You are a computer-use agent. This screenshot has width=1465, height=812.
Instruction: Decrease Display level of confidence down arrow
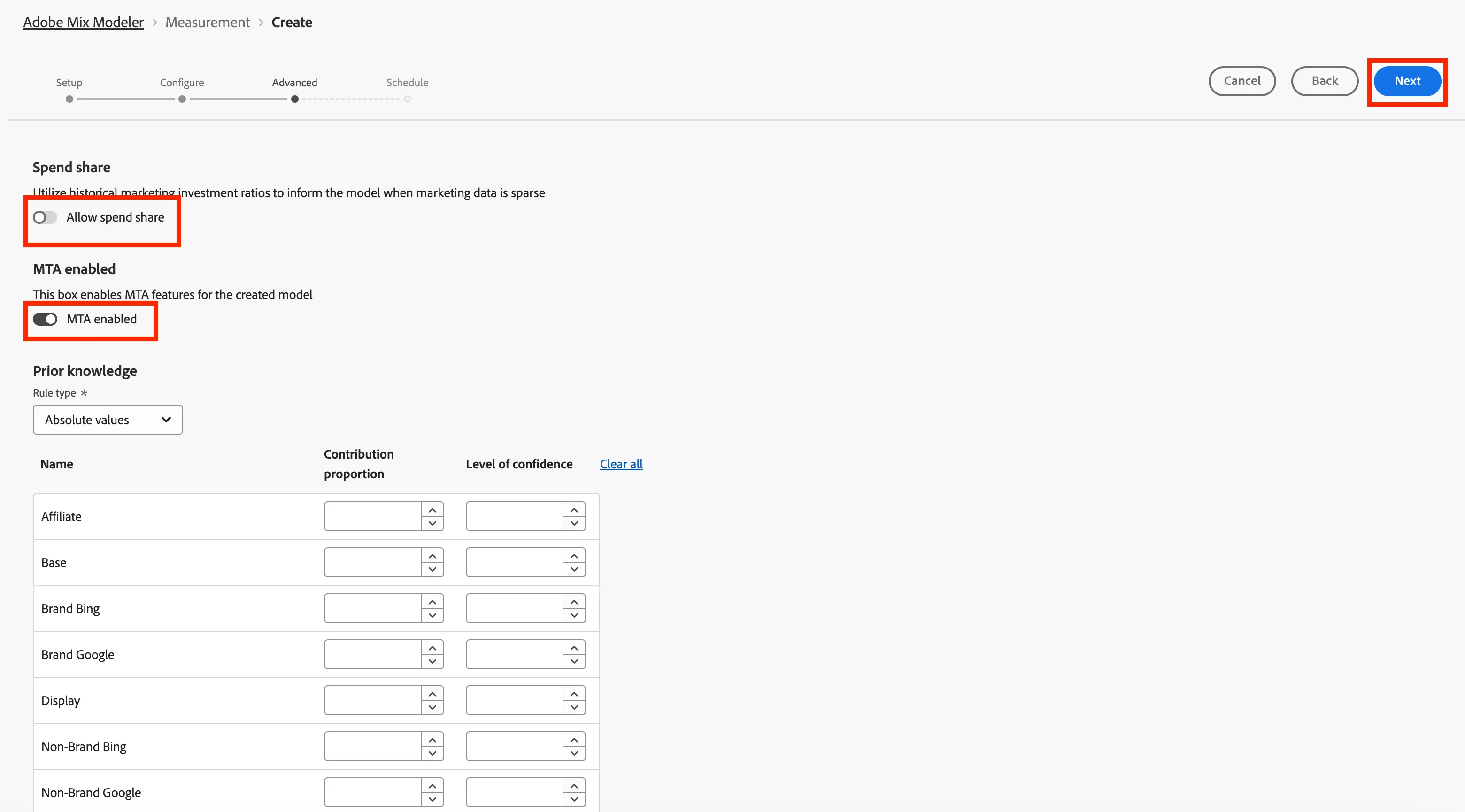pos(574,707)
